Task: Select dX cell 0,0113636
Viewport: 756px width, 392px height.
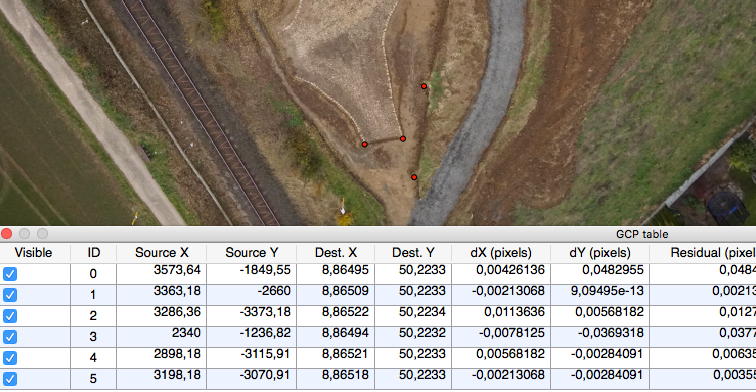Action: tap(501, 315)
